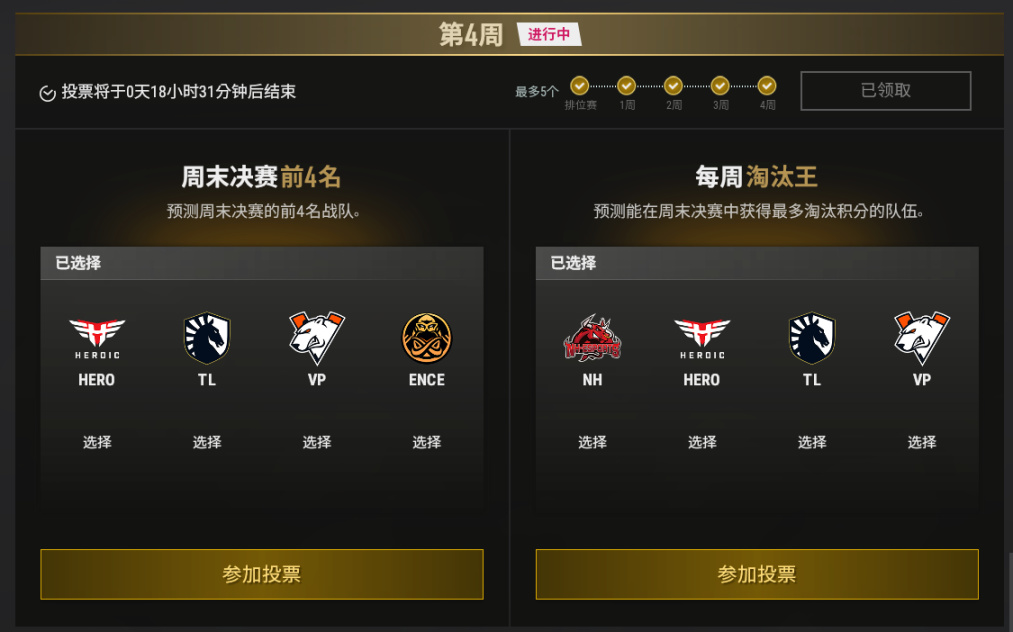The image size is (1013, 632).
Task: Click the 1周 progress checkmark
Action: pos(626,85)
